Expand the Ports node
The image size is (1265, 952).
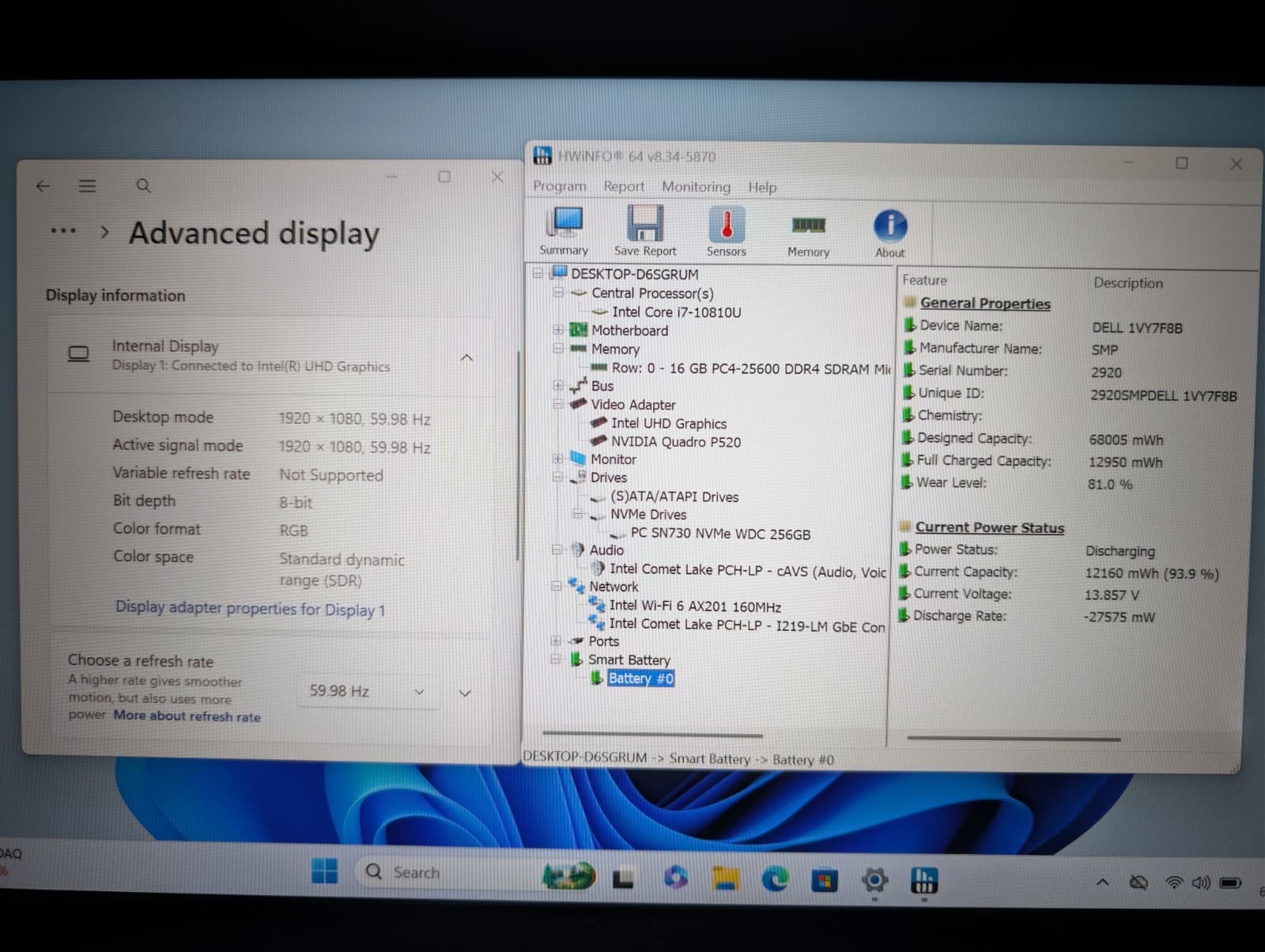[x=557, y=640]
